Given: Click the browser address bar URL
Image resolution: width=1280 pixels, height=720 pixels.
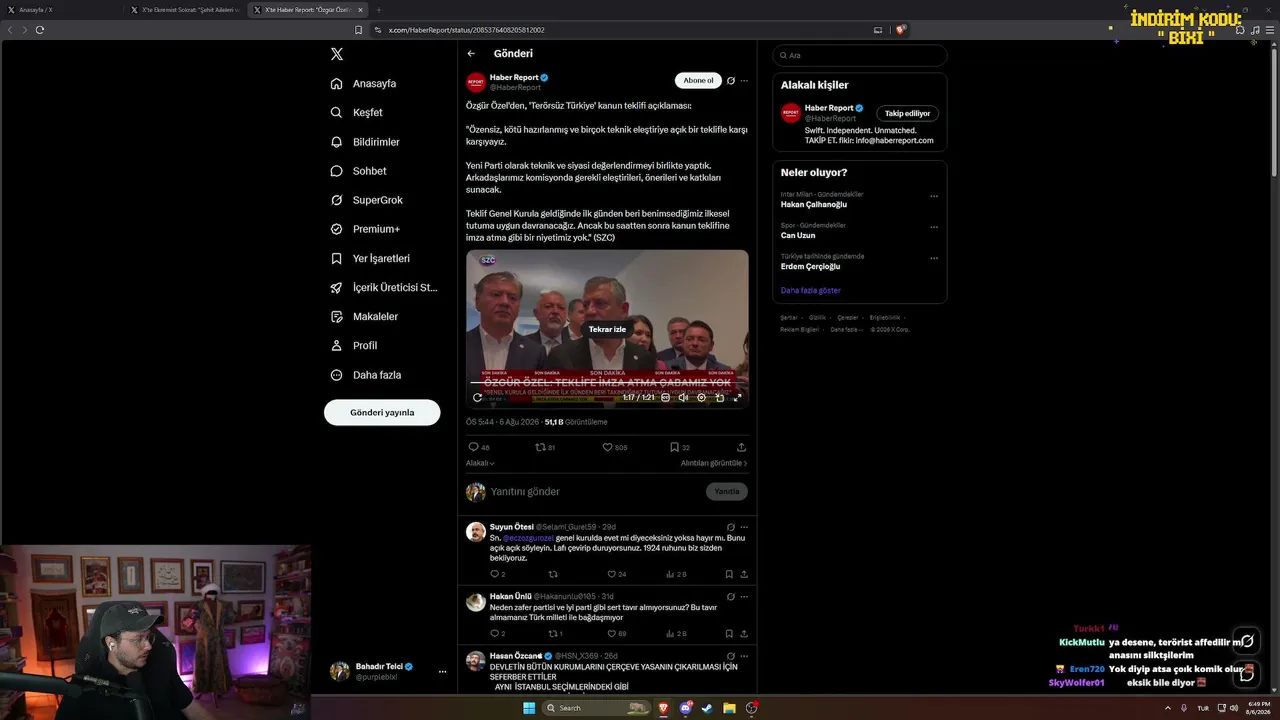Looking at the screenshot, I should 466,30.
